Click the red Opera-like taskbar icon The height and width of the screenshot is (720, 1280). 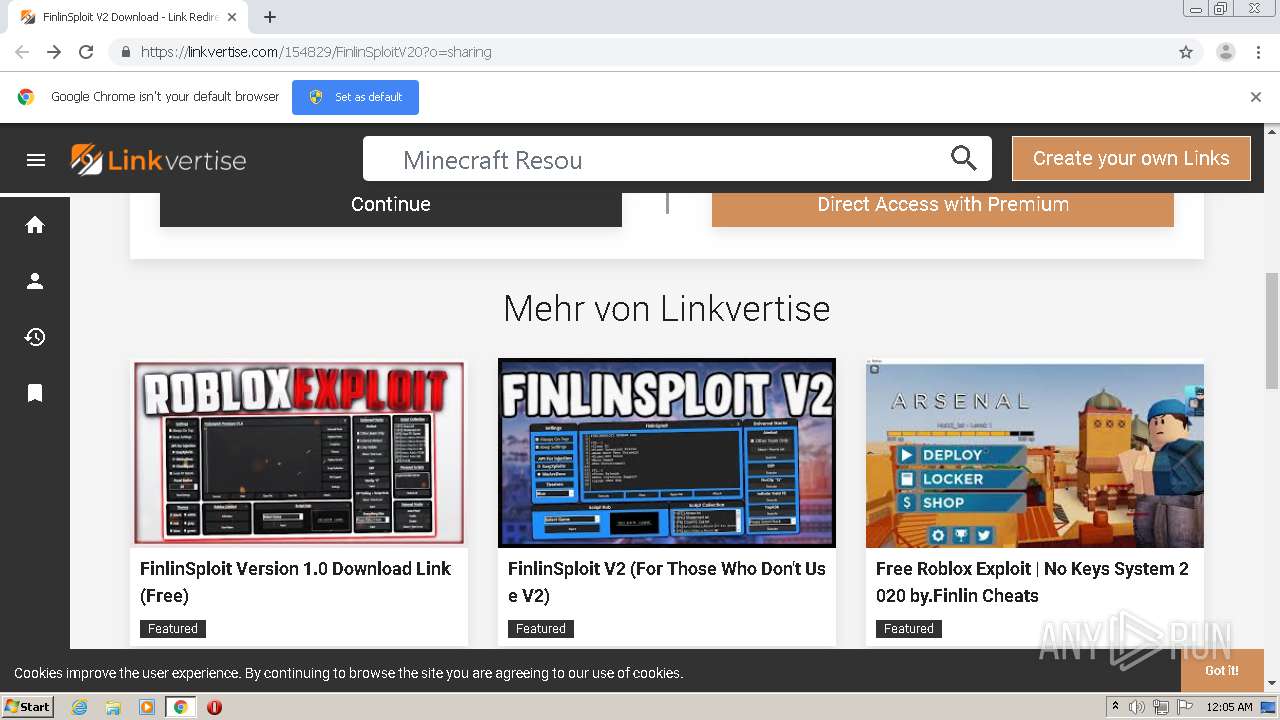click(214, 707)
